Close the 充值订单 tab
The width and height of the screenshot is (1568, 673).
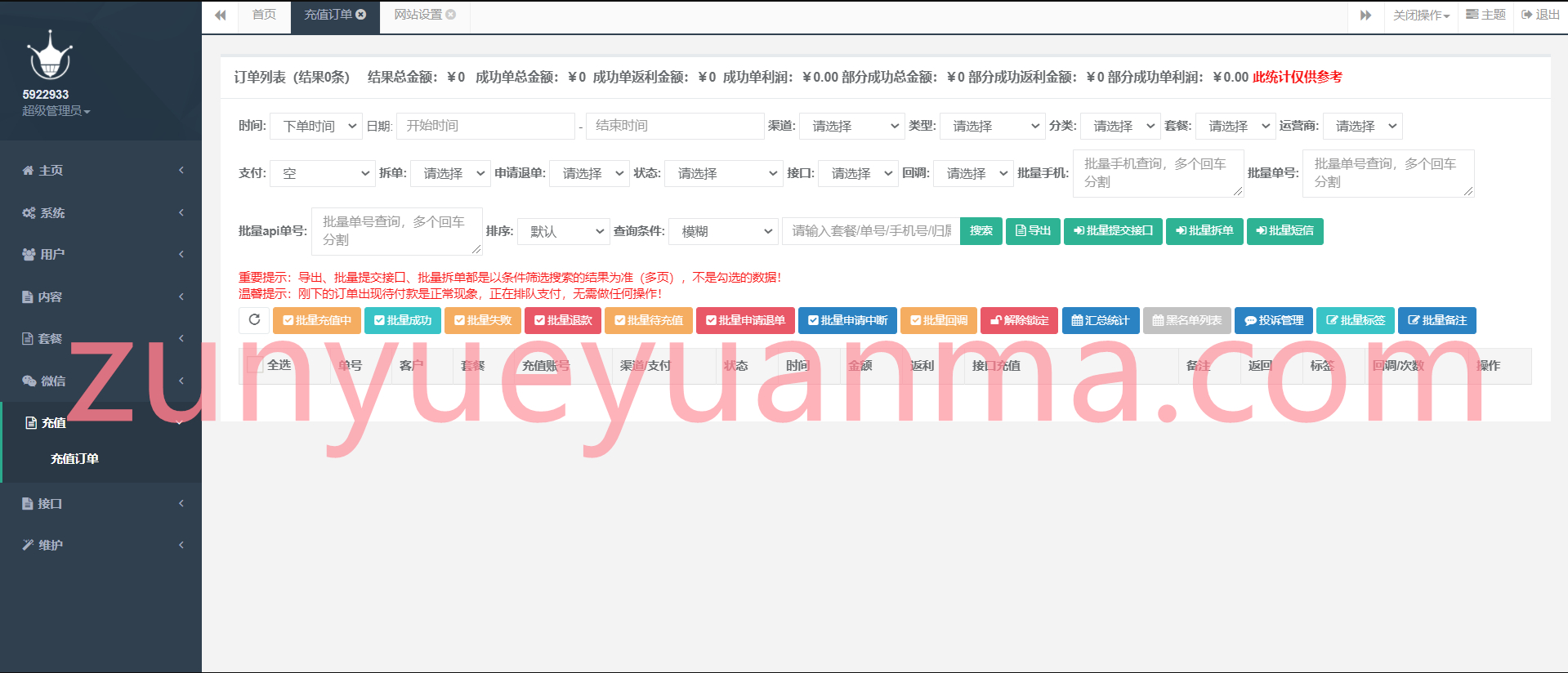tap(361, 15)
